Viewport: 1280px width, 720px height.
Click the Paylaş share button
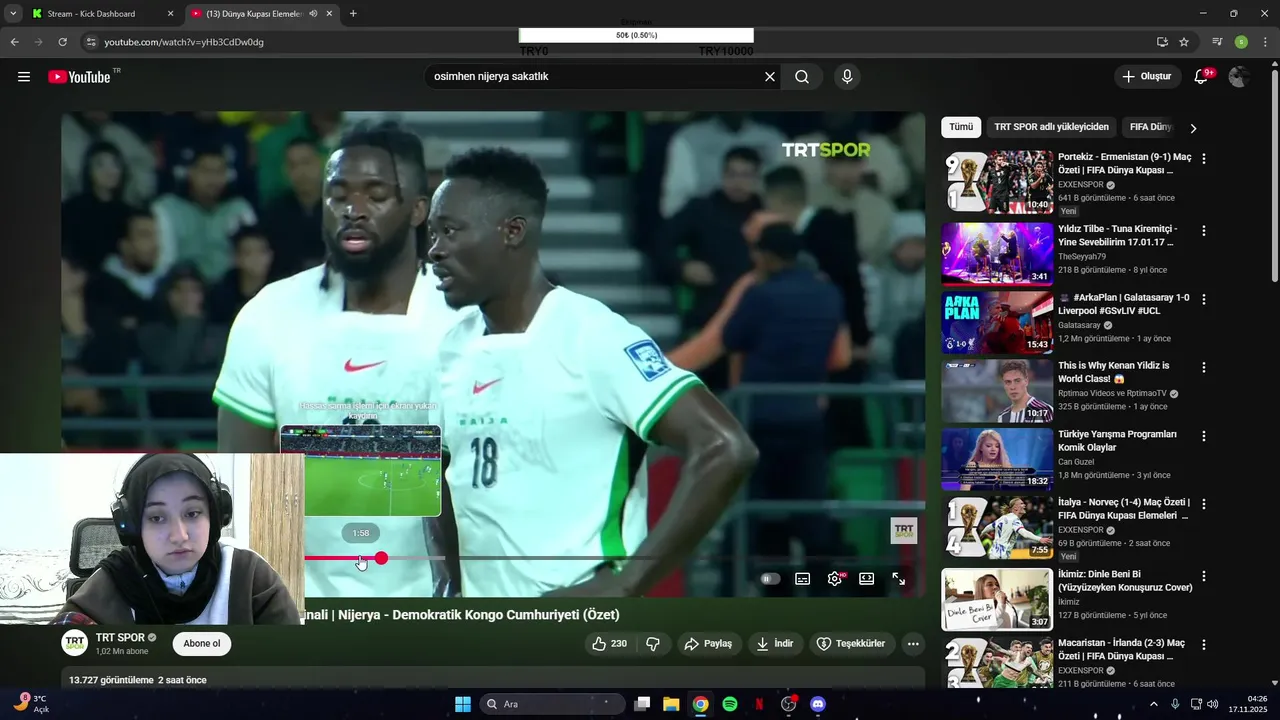point(708,644)
